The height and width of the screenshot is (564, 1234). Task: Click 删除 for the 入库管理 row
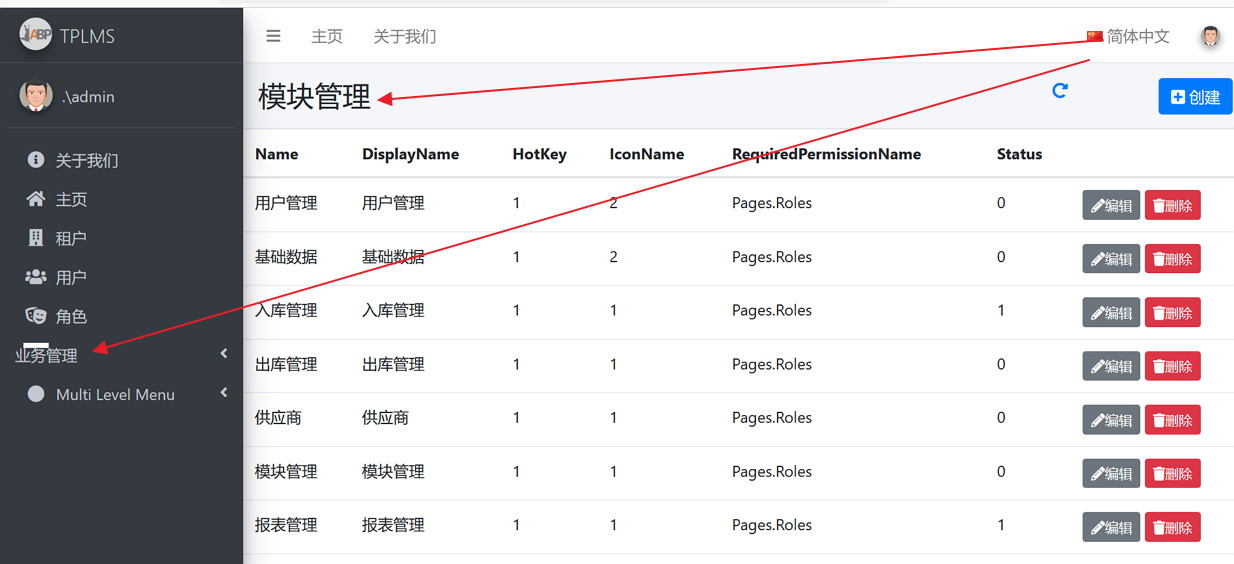click(x=1172, y=313)
